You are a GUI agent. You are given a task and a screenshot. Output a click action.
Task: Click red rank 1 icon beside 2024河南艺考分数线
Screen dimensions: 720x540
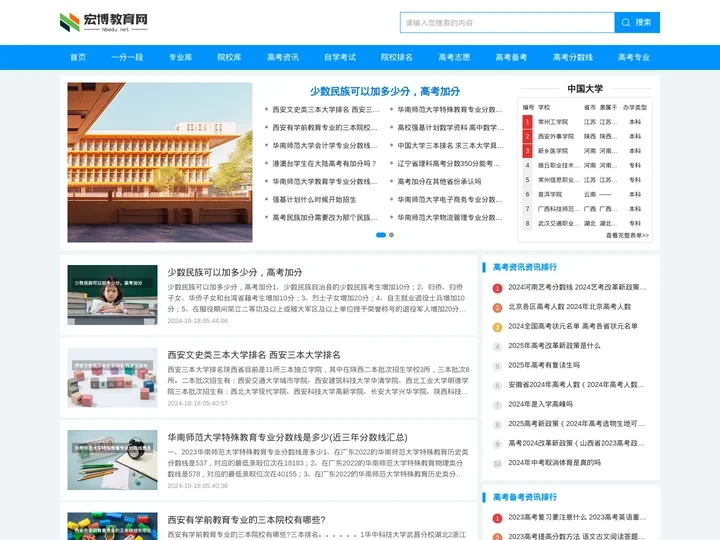pyautogui.click(x=497, y=288)
